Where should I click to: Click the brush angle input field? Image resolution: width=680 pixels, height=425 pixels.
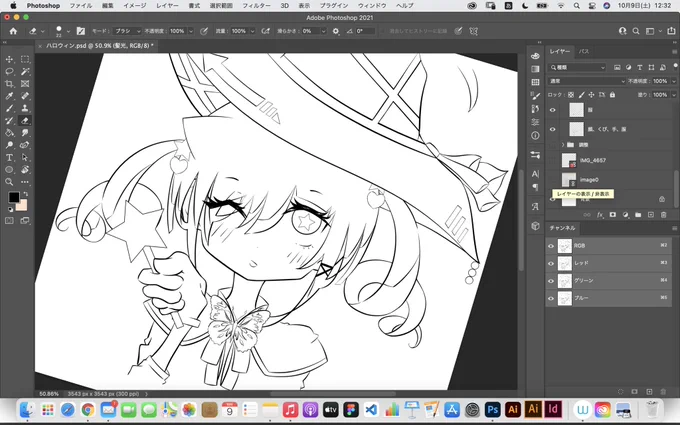coord(365,31)
